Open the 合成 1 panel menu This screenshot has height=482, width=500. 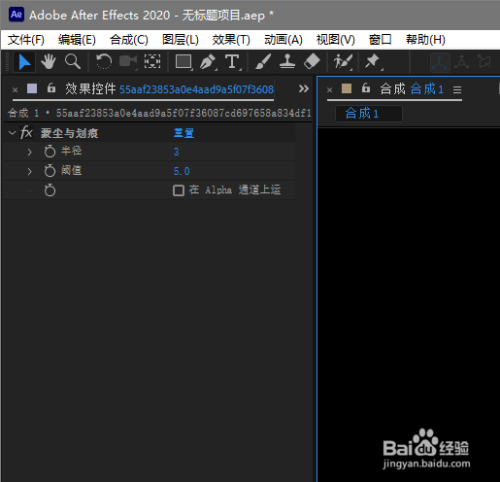tap(457, 90)
